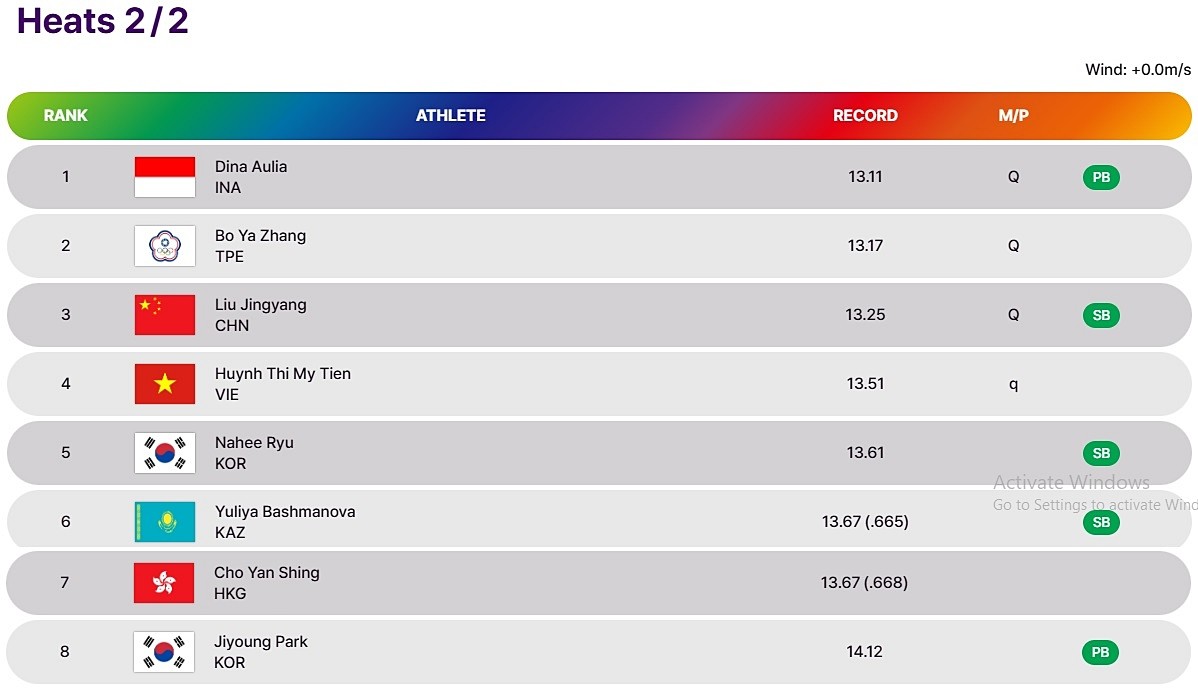Click the Korea flag beside Nahee Ryu

click(x=165, y=453)
